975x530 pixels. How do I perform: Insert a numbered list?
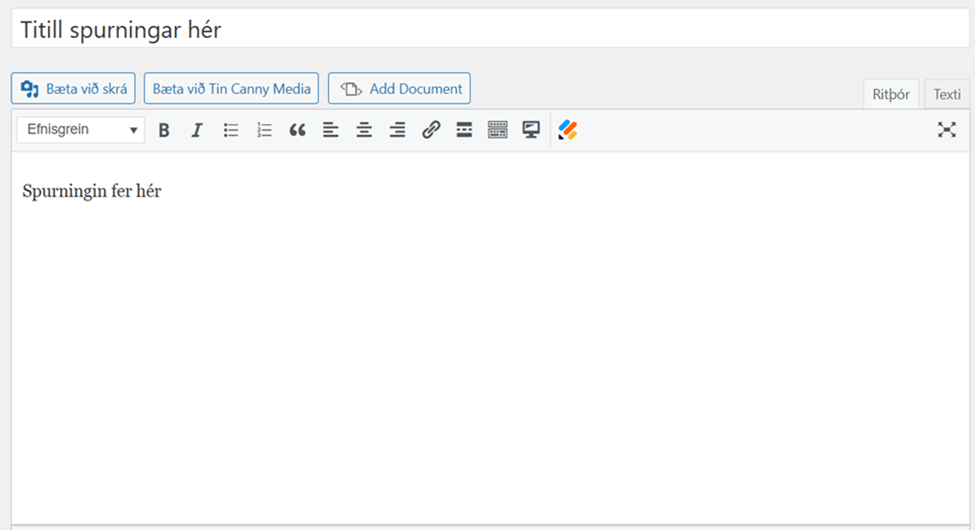[264, 130]
